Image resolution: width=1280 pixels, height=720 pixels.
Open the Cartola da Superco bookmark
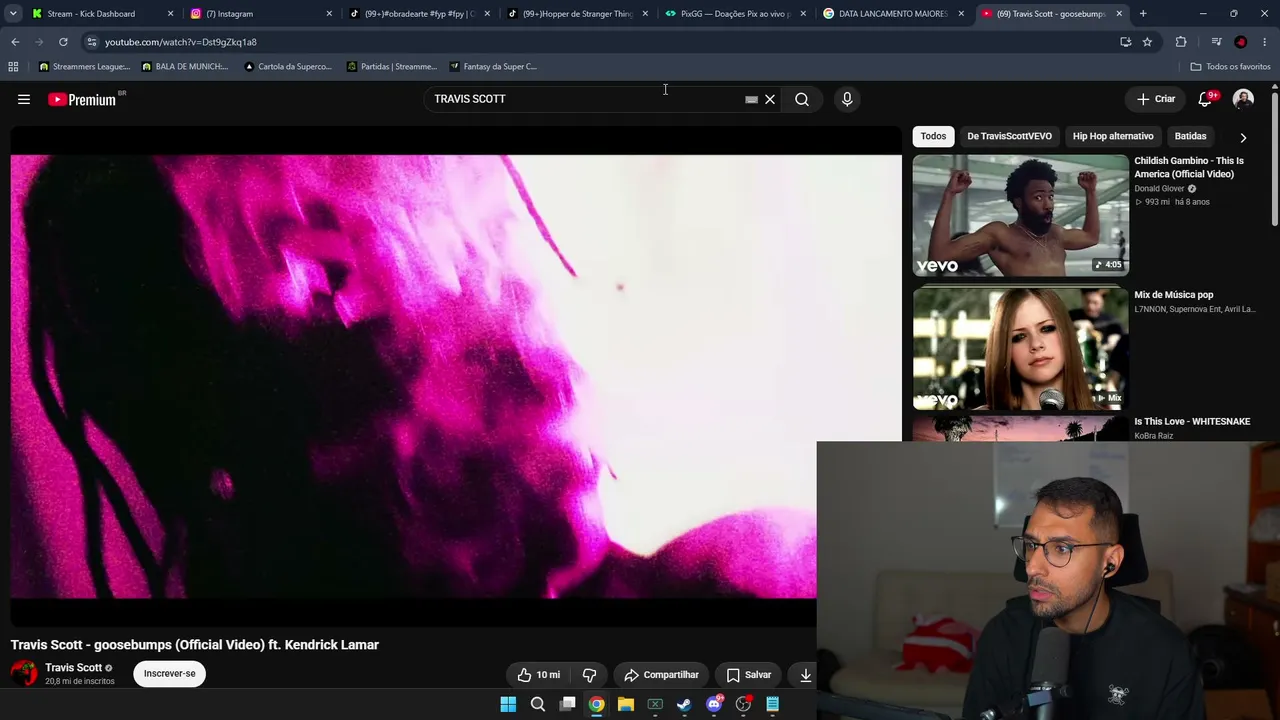tap(288, 67)
